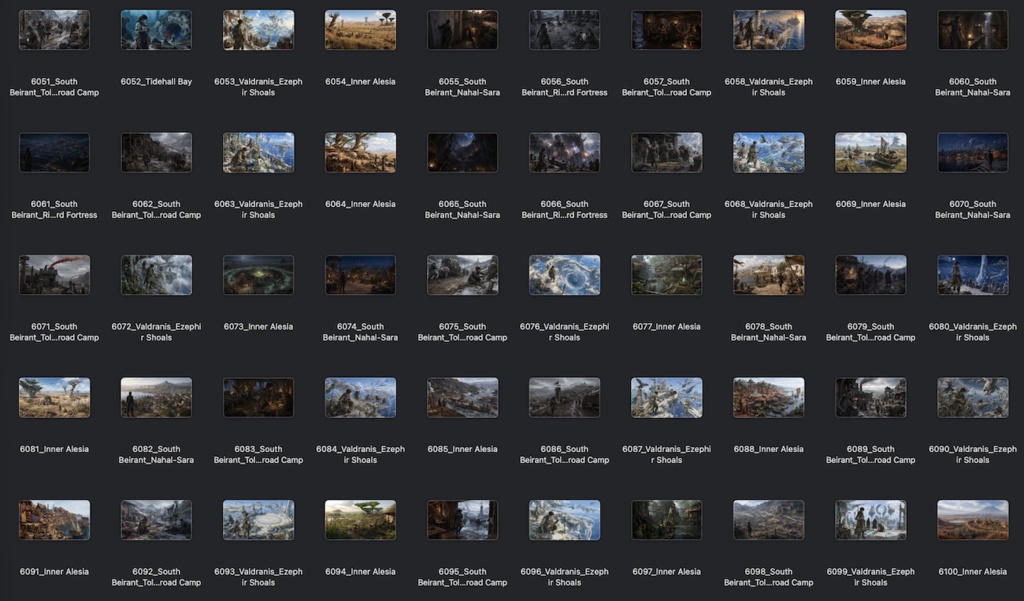Screen dimensions: 1024x601
Task: Click the file name '6097_Inner Alesia'
Action: [x=667, y=572]
